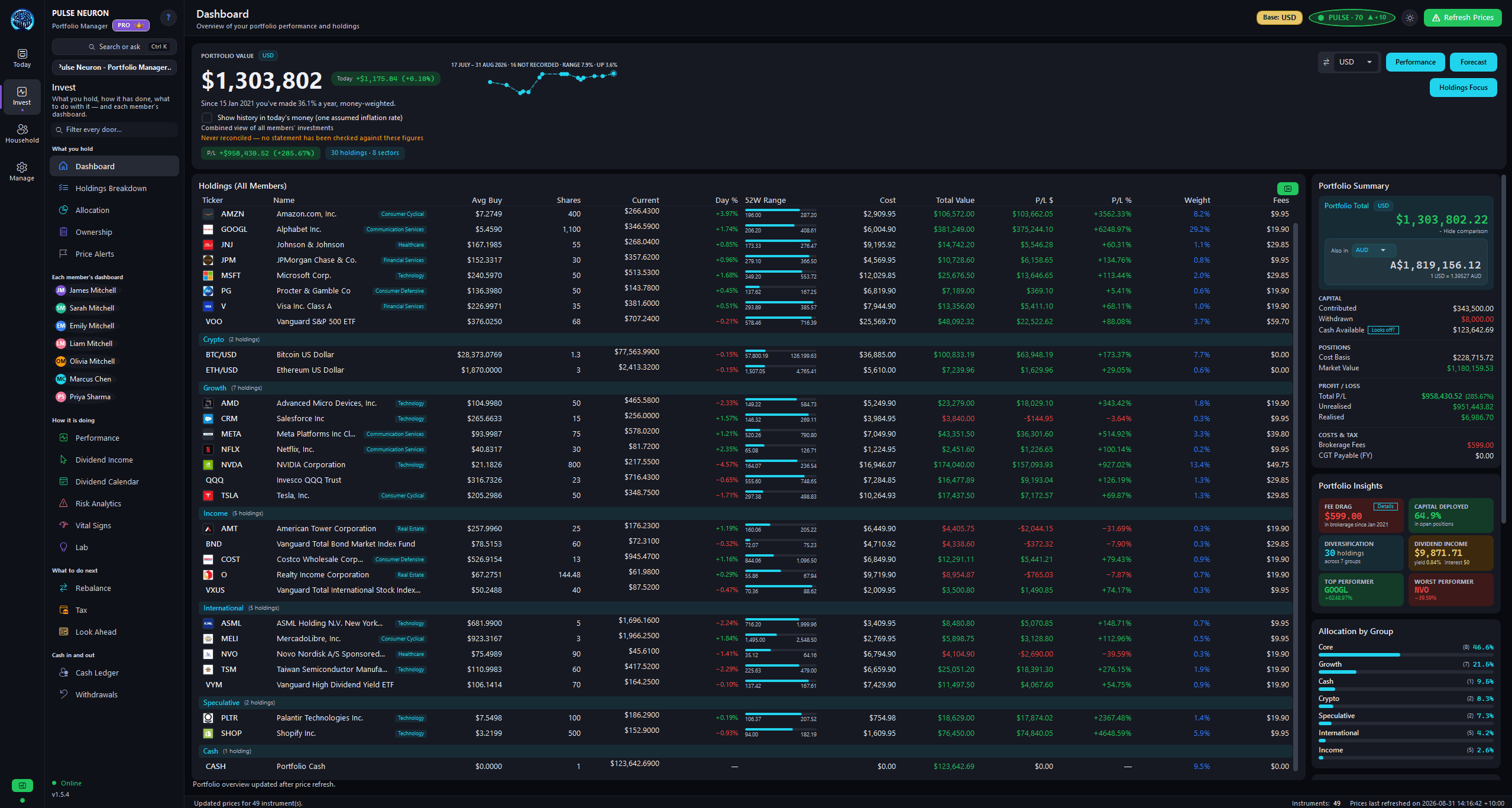The width and height of the screenshot is (1512, 808).
Task: Click the currency swap arrows icon
Action: (x=1326, y=62)
